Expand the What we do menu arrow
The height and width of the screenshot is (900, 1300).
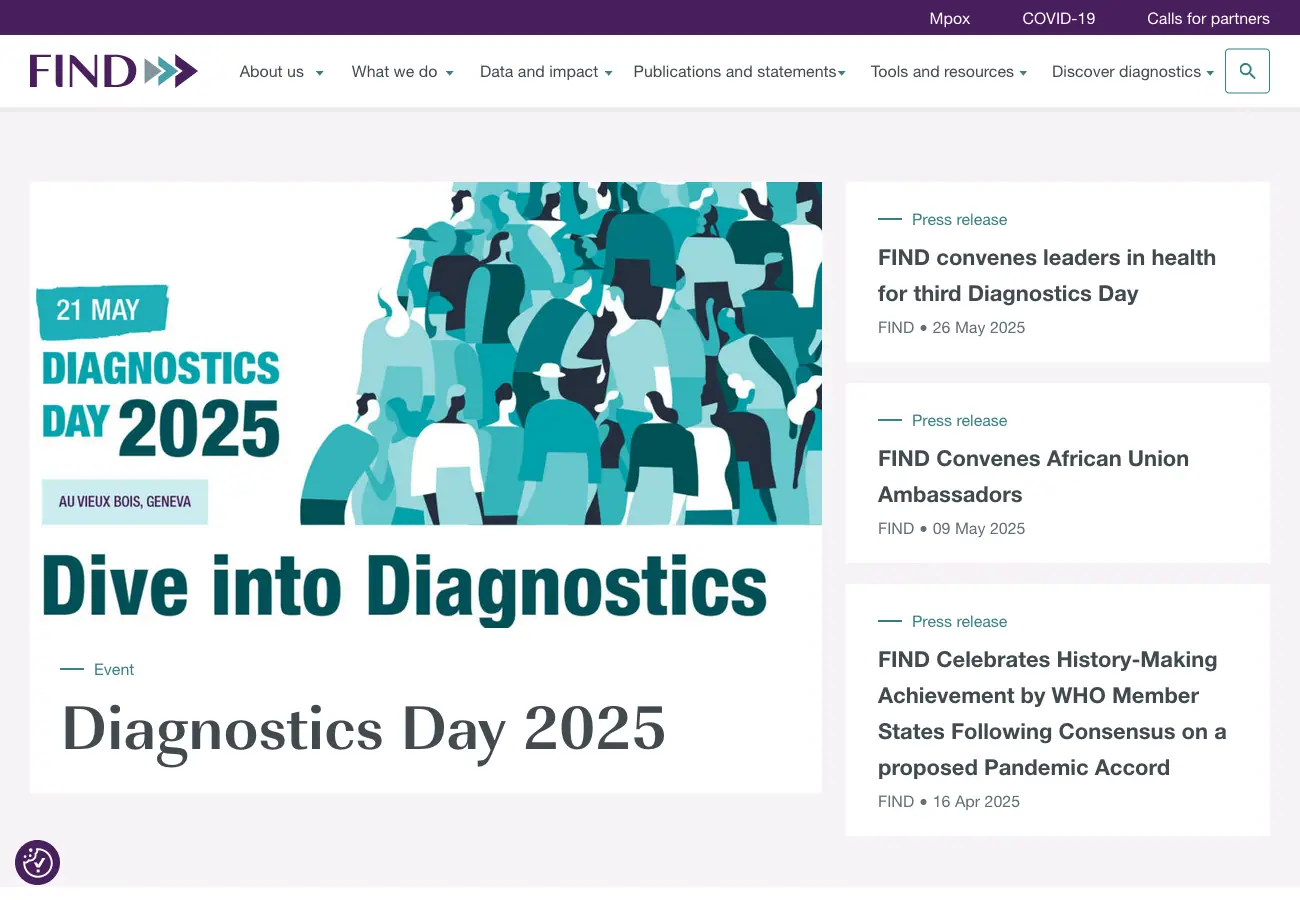pos(450,73)
